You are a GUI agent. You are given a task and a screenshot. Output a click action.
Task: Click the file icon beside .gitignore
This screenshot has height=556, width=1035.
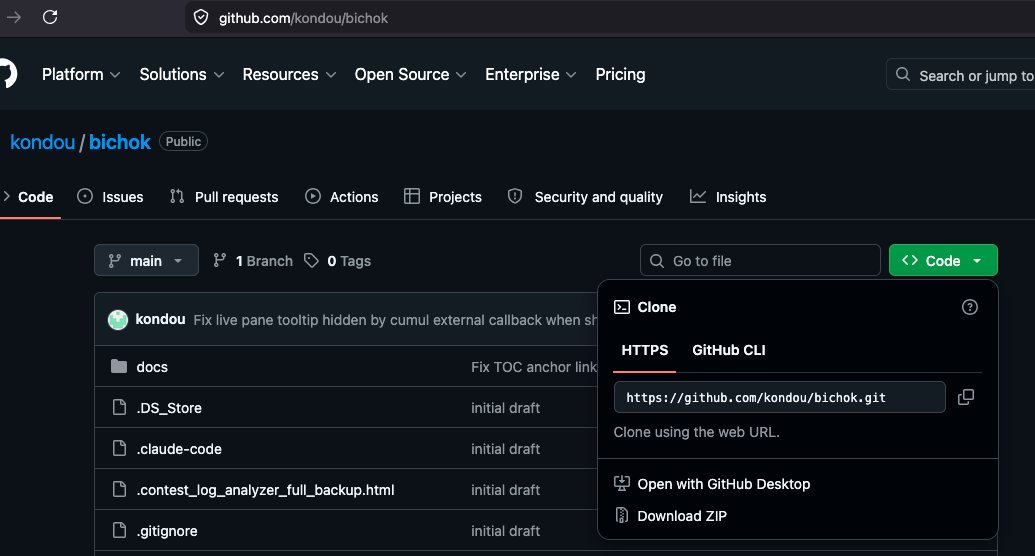(119, 530)
